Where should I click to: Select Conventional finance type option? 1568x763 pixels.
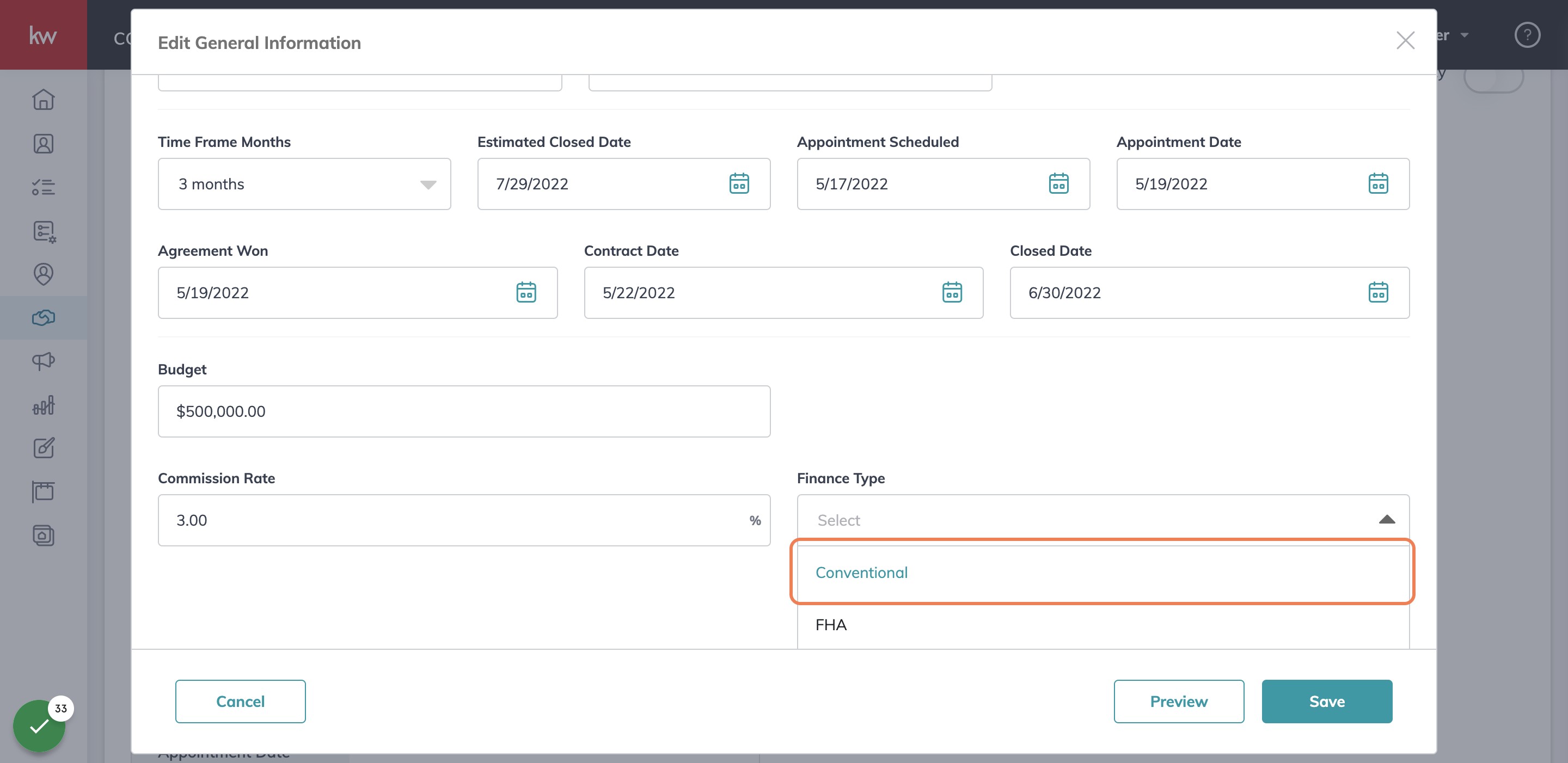coord(1103,573)
